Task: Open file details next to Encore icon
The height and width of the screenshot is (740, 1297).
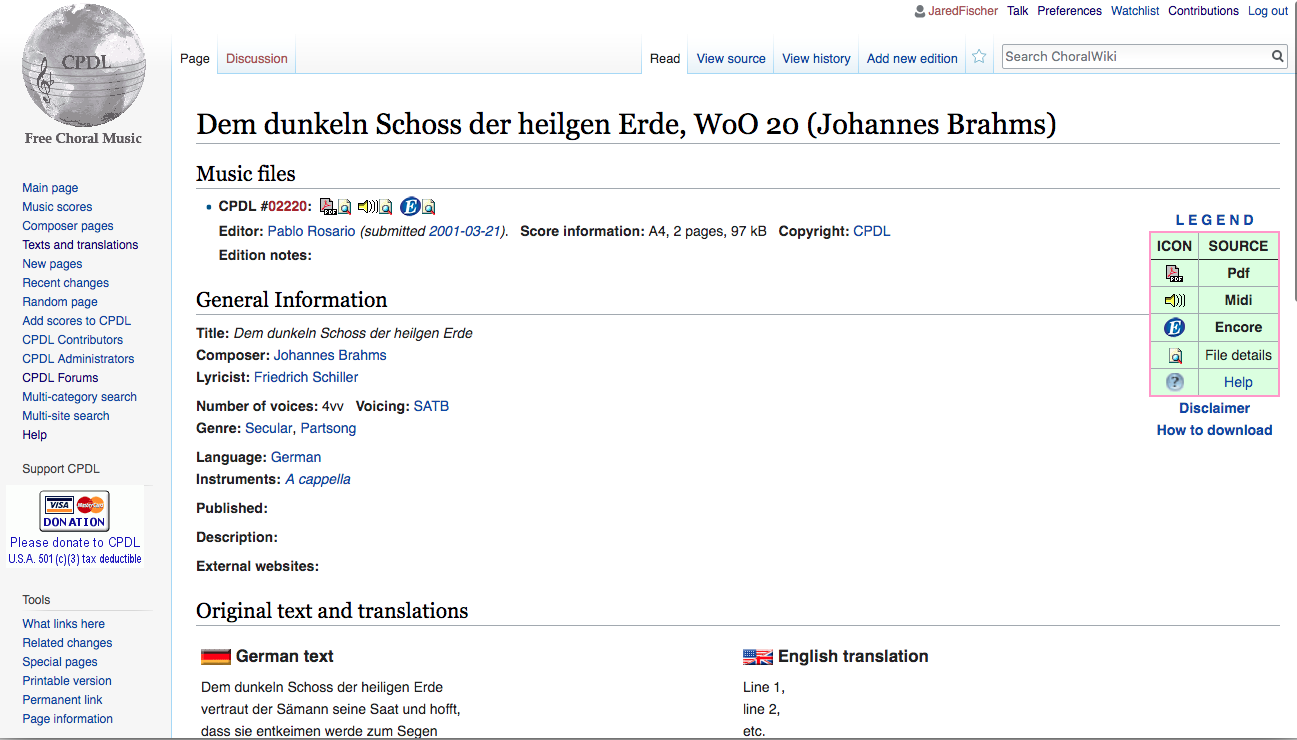Action: coord(429,207)
